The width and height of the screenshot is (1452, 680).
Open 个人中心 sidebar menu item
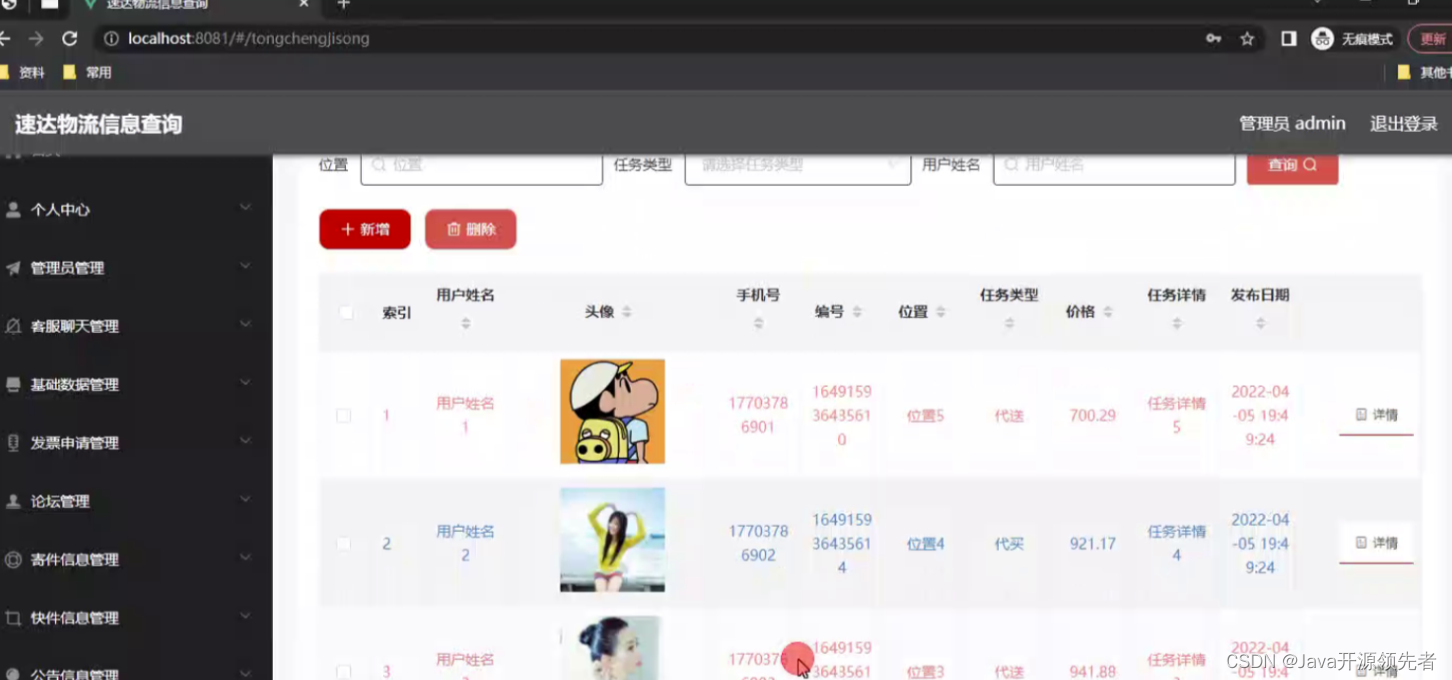click(x=136, y=210)
